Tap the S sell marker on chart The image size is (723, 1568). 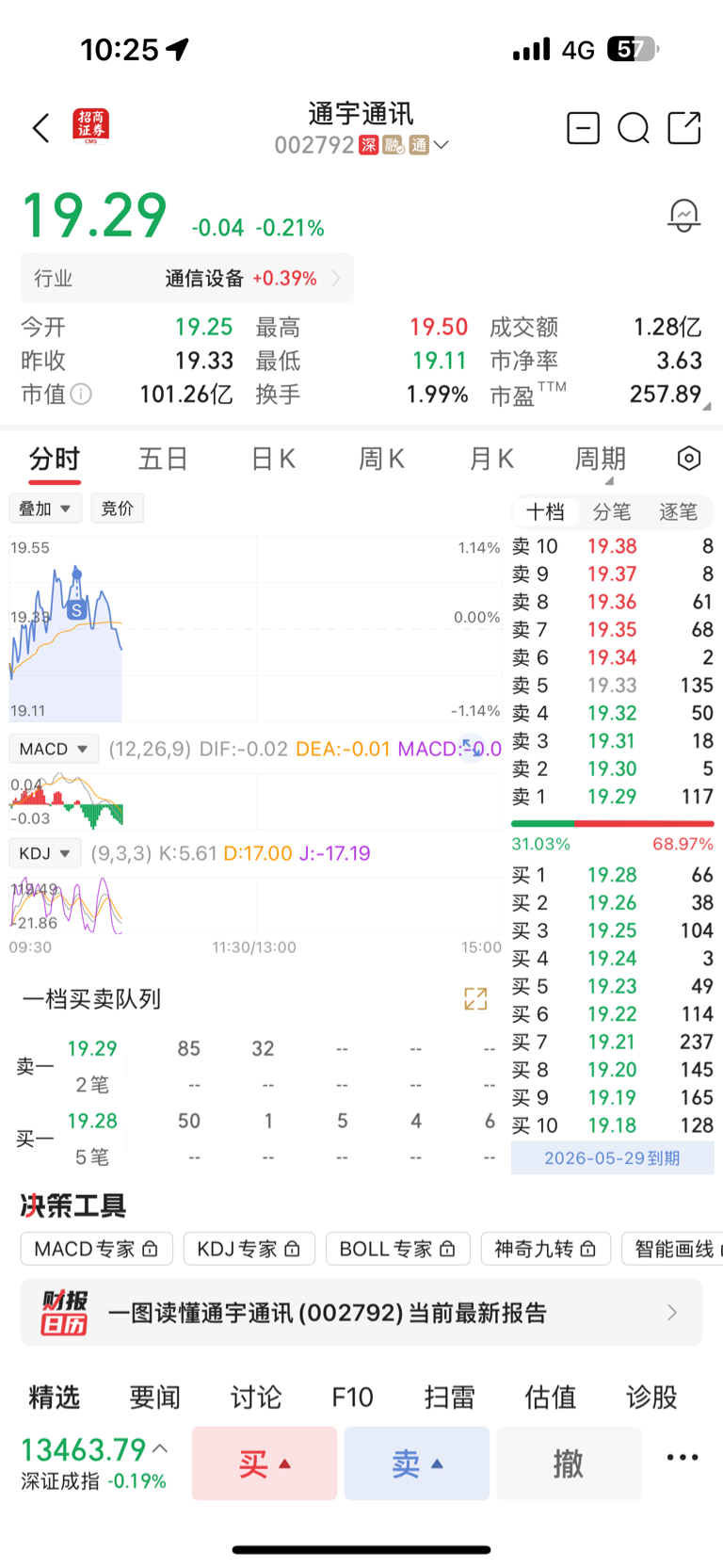(x=76, y=610)
